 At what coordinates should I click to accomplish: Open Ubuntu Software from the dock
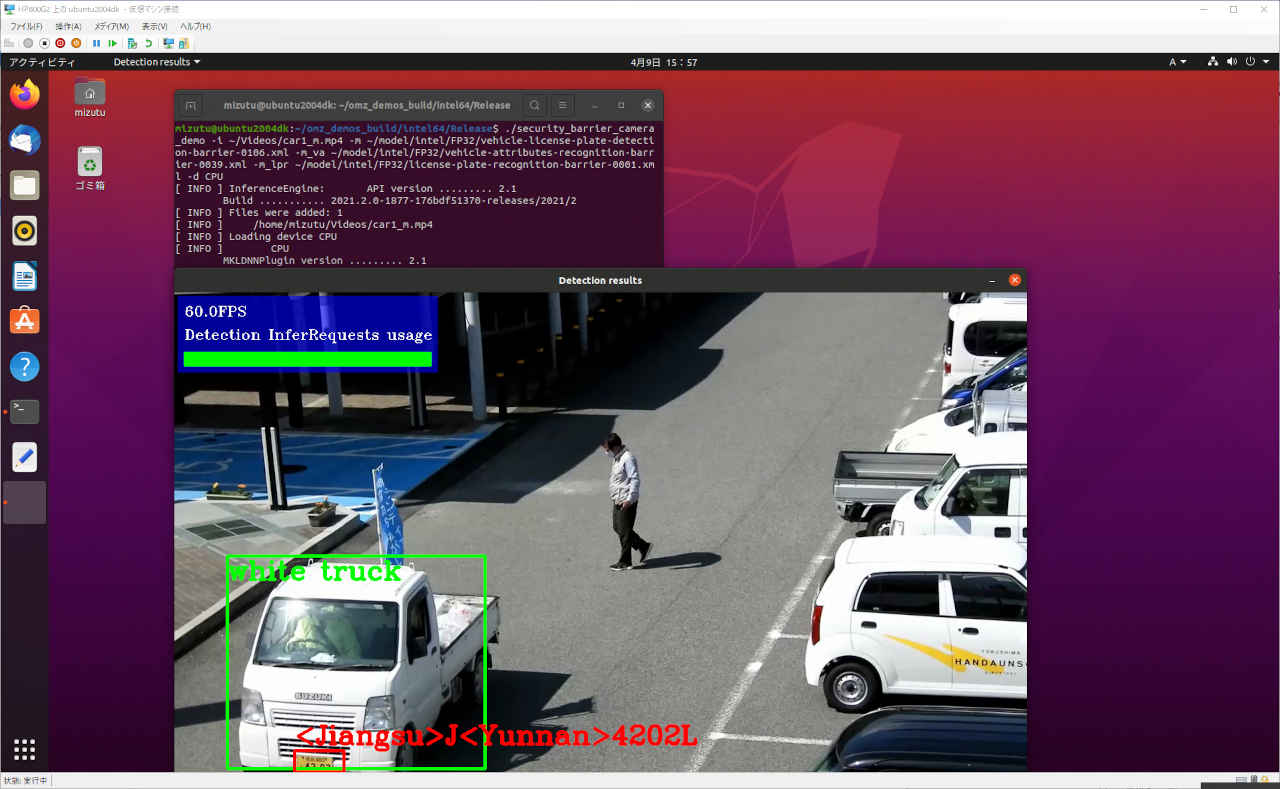pyautogui.click(x=25, y=321)
